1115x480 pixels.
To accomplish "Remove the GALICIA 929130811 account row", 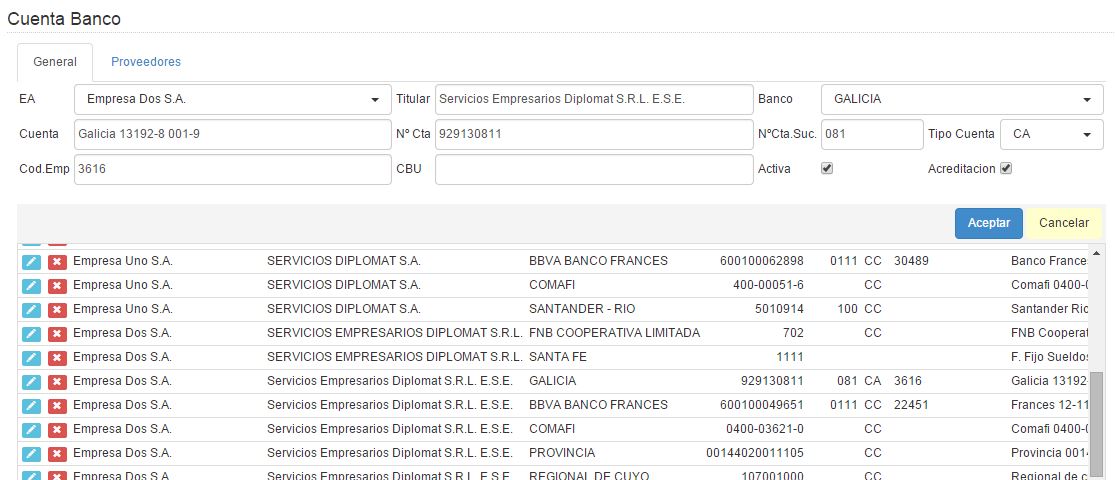I will click(x=57, y=381).
